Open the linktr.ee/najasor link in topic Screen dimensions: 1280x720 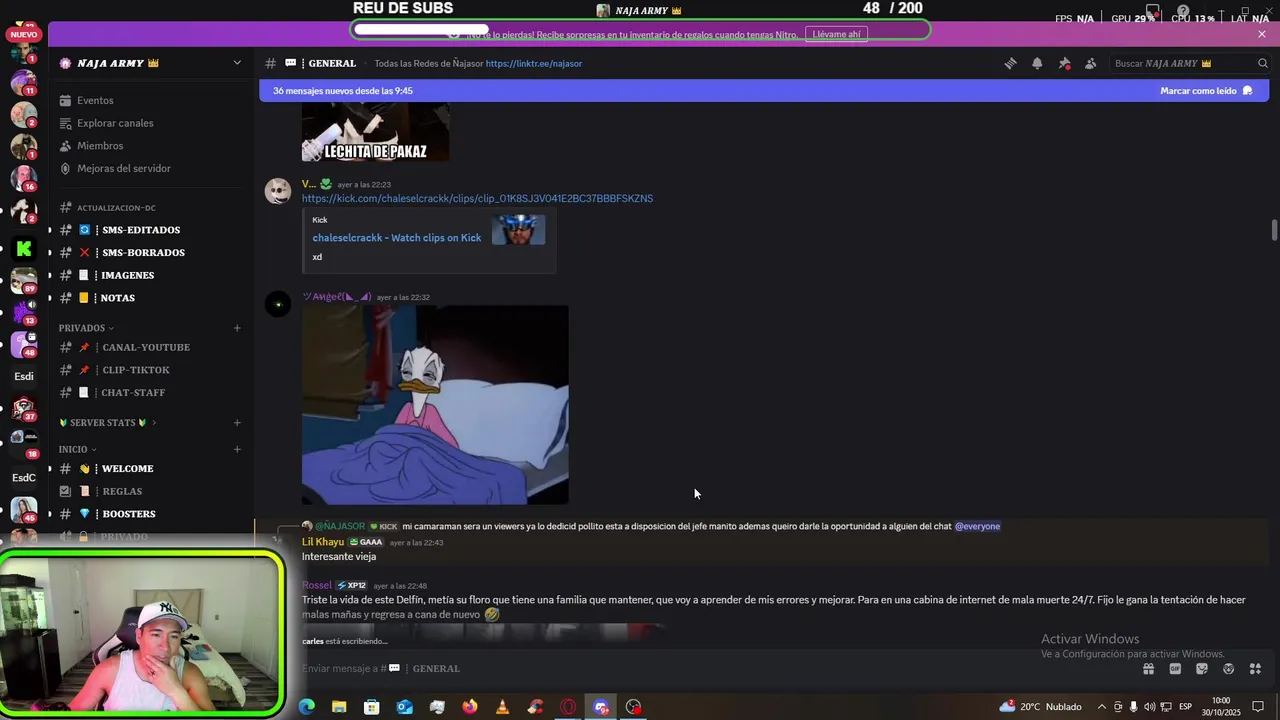[534, 63]
